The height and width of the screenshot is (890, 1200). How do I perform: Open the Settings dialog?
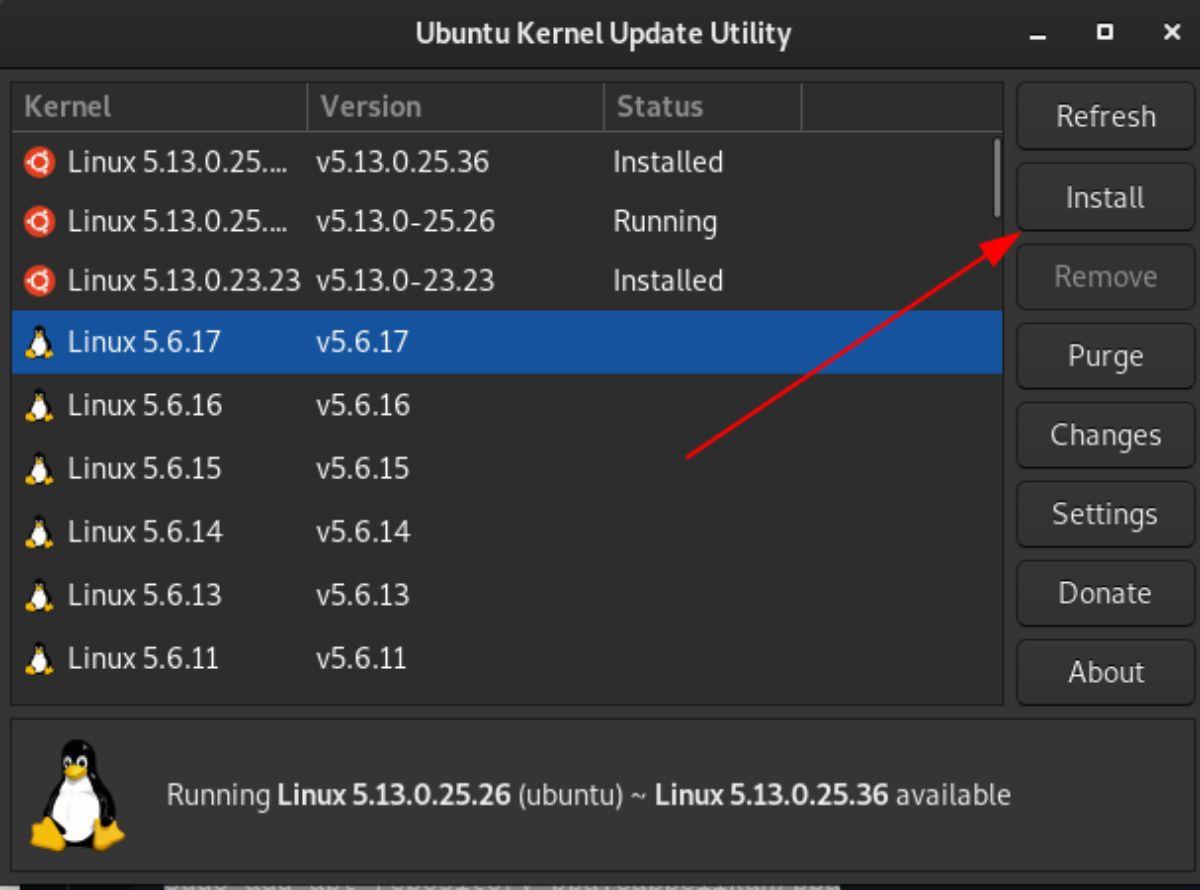click(x=1104, y=513)
